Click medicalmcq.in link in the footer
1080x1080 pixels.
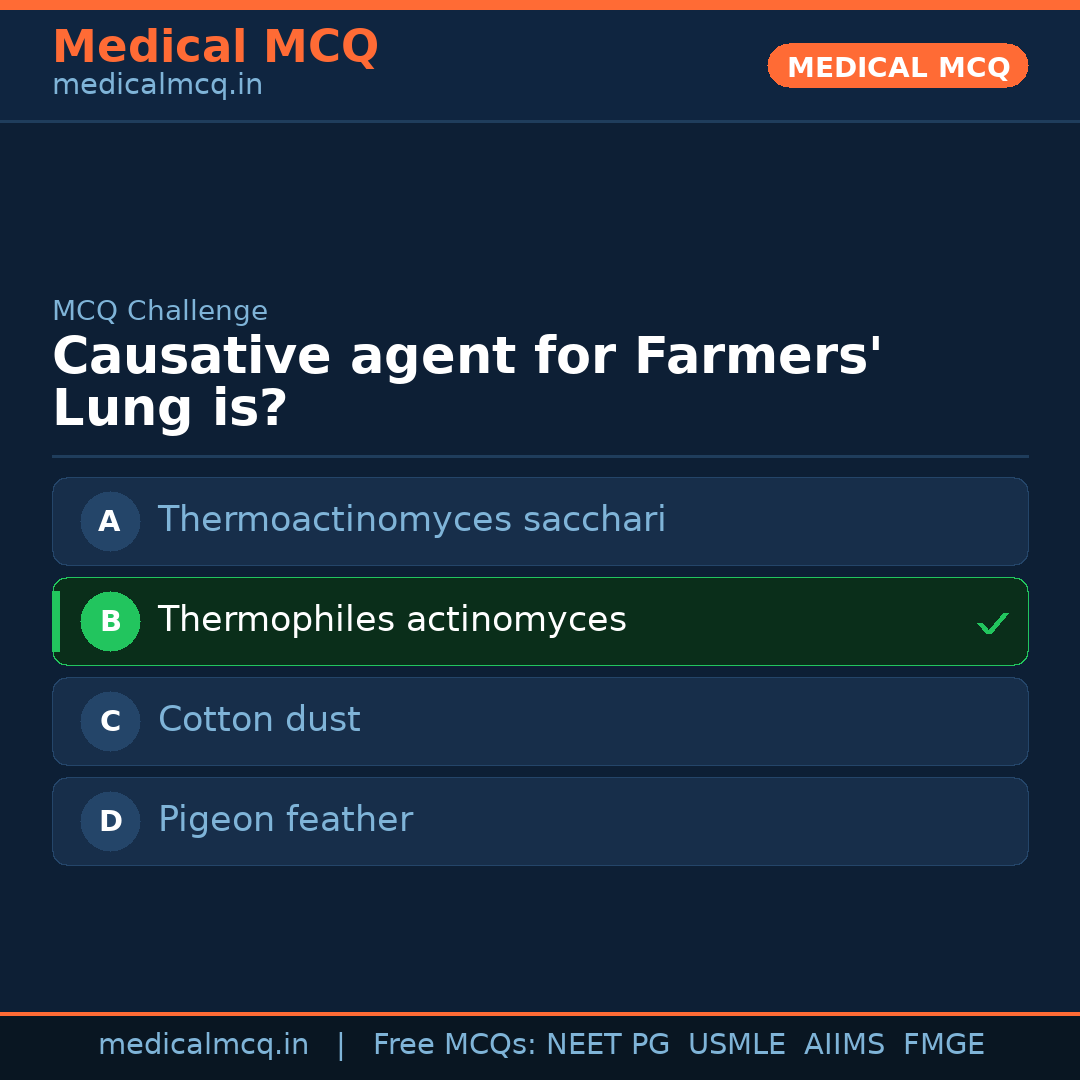[203, 1045]
